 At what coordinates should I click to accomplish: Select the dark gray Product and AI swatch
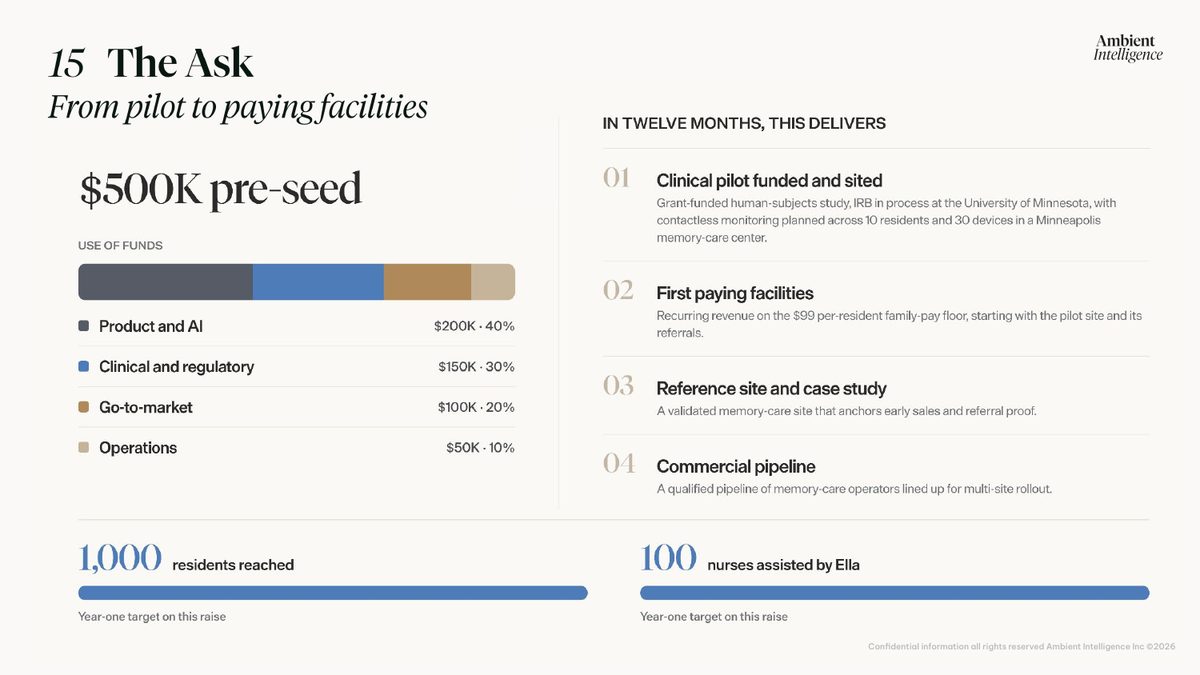click(84, 326)
